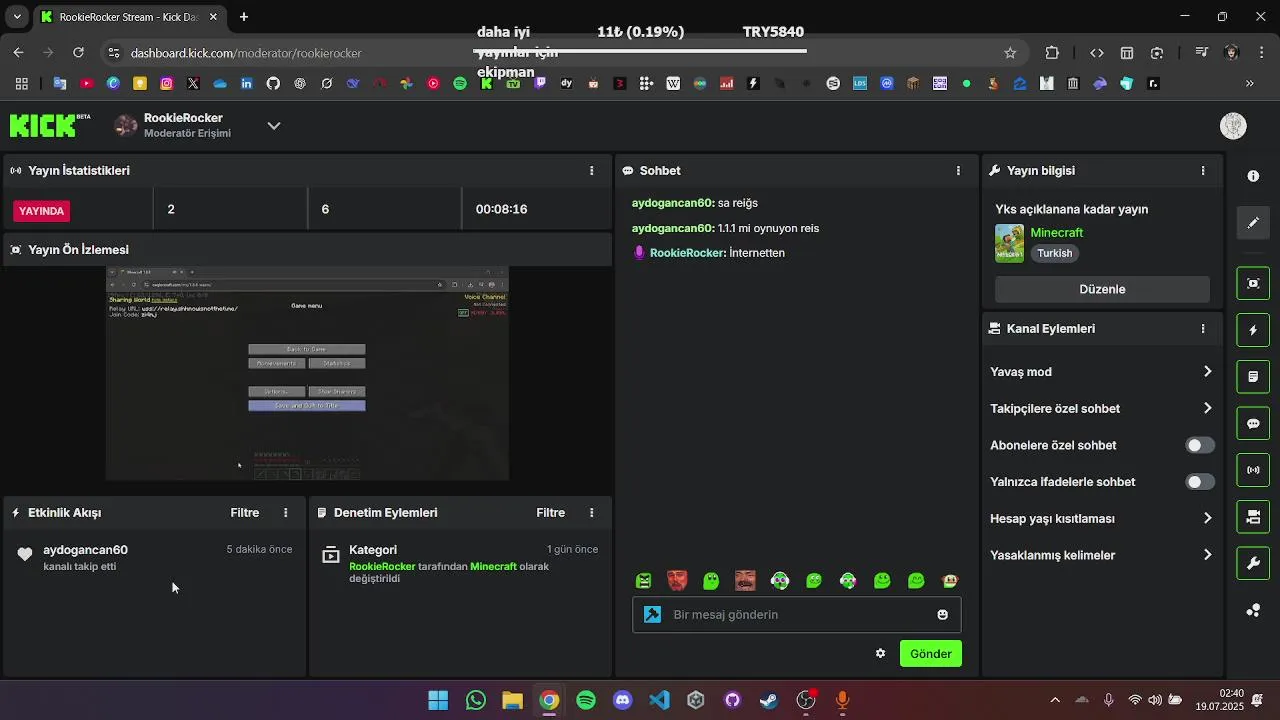Show hidden system tray icons chevron
This screenshot has height=720, width=1280.
point(1055,701)
